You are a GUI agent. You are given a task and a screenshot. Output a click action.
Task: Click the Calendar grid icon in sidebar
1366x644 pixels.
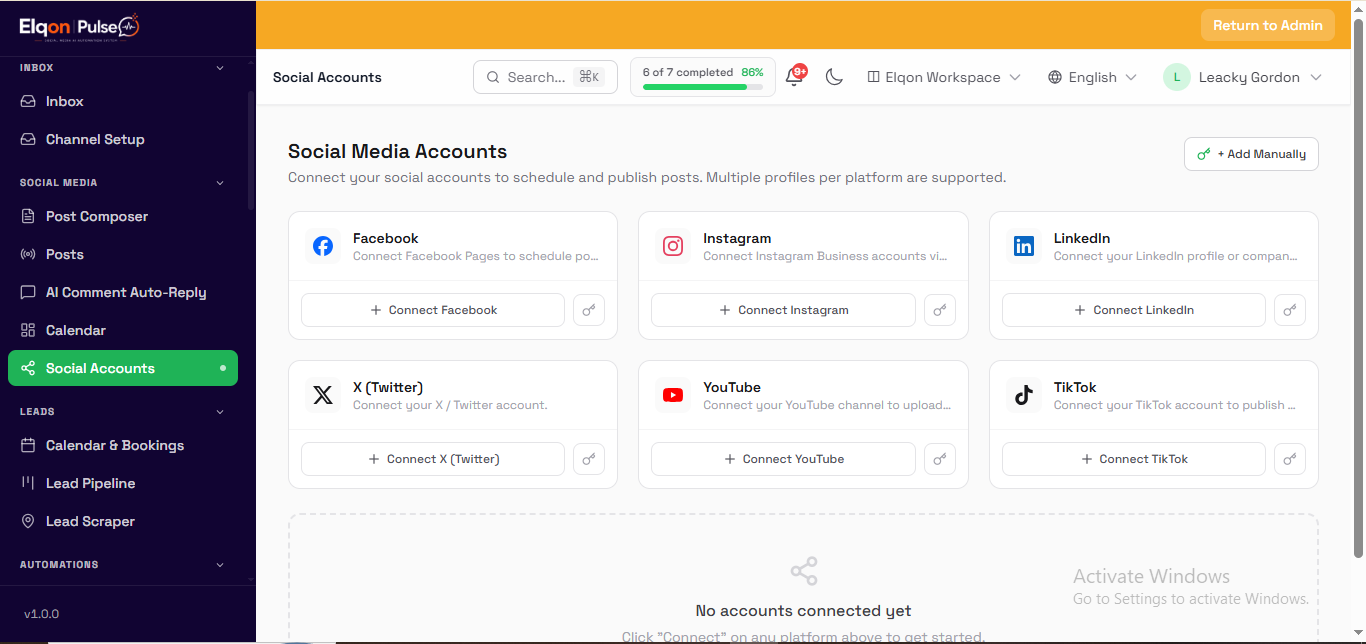coord(28,330)
